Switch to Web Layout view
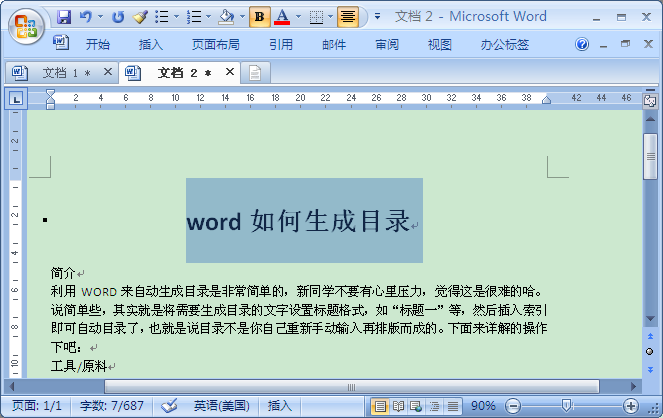 point(416,407)
